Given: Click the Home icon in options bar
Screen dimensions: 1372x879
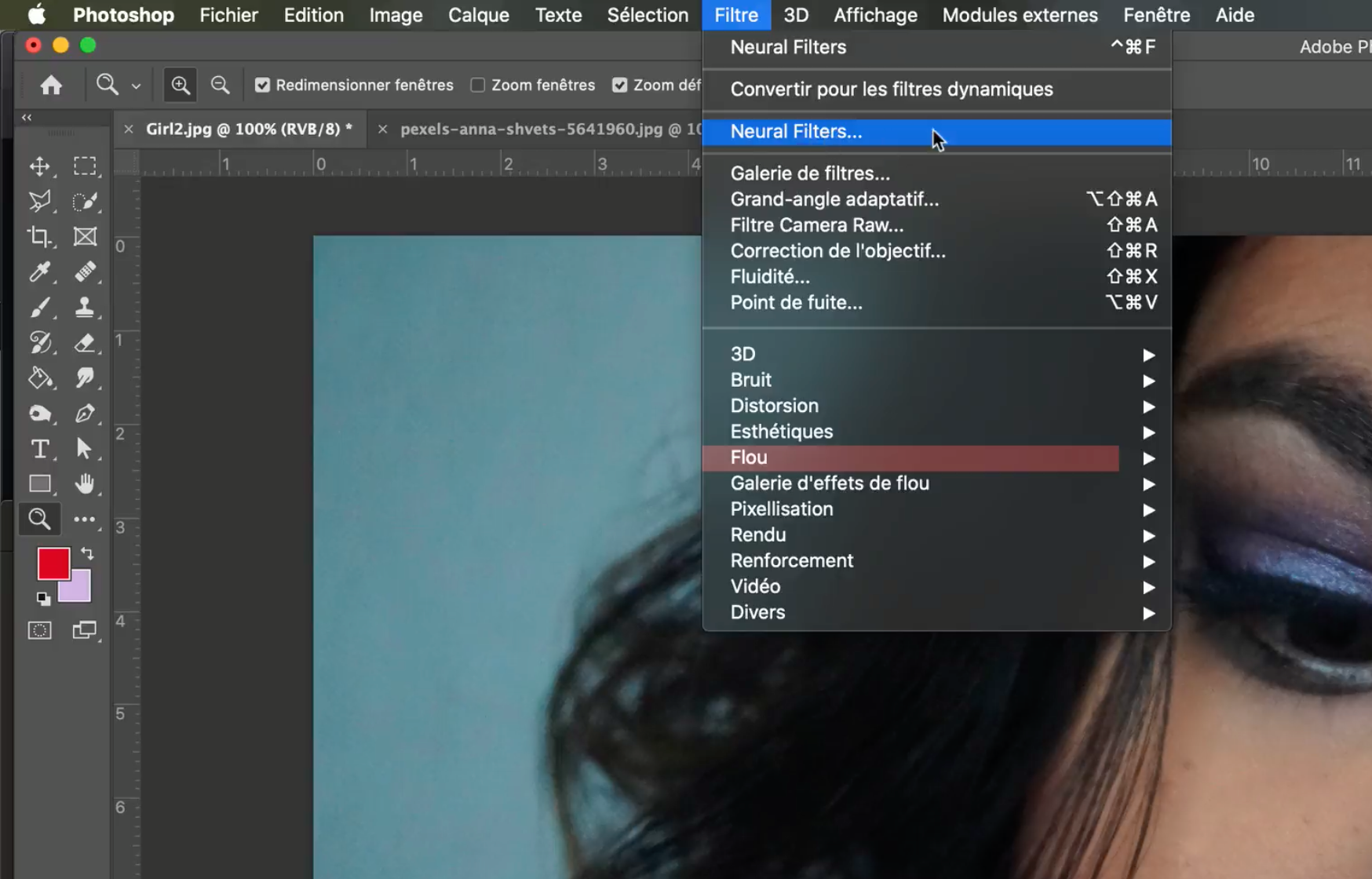Looking at the screenshot, I should 51,85.
